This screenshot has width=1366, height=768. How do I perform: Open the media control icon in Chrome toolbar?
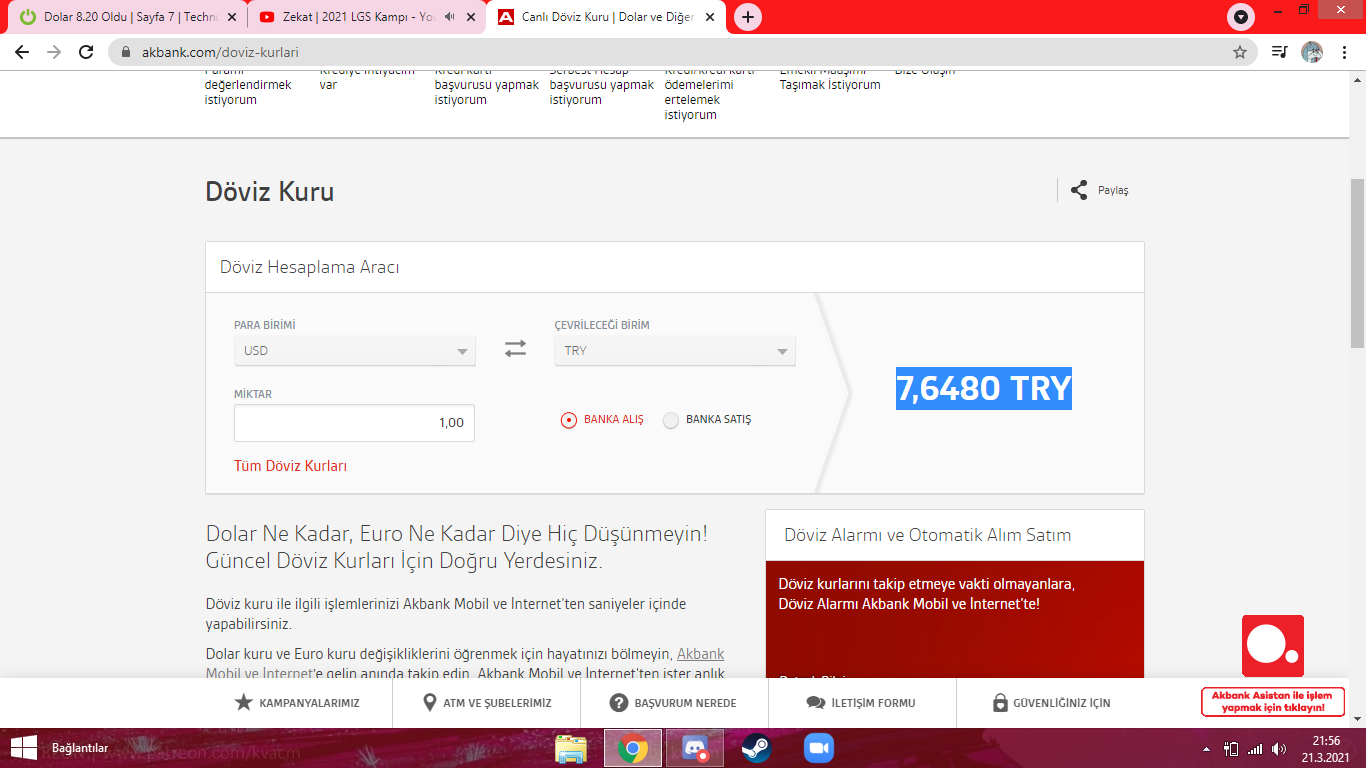1279,52
